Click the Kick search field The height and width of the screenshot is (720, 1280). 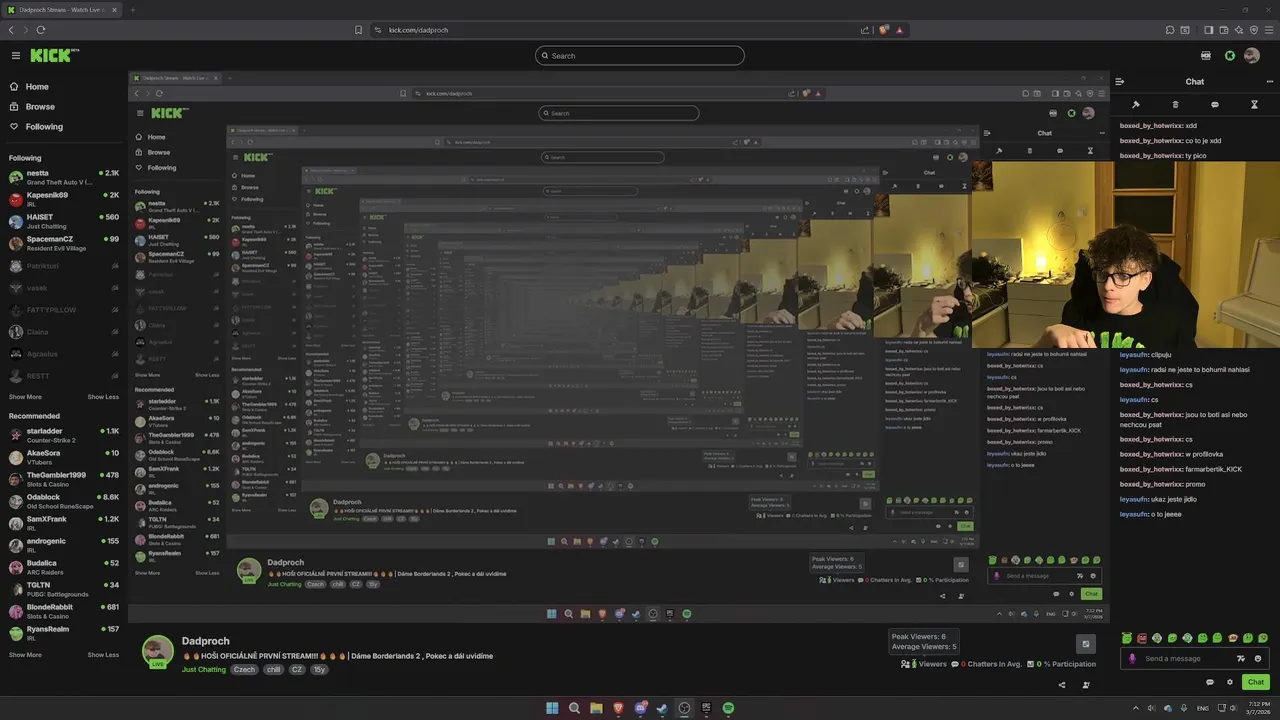click(x=640, y=56)
